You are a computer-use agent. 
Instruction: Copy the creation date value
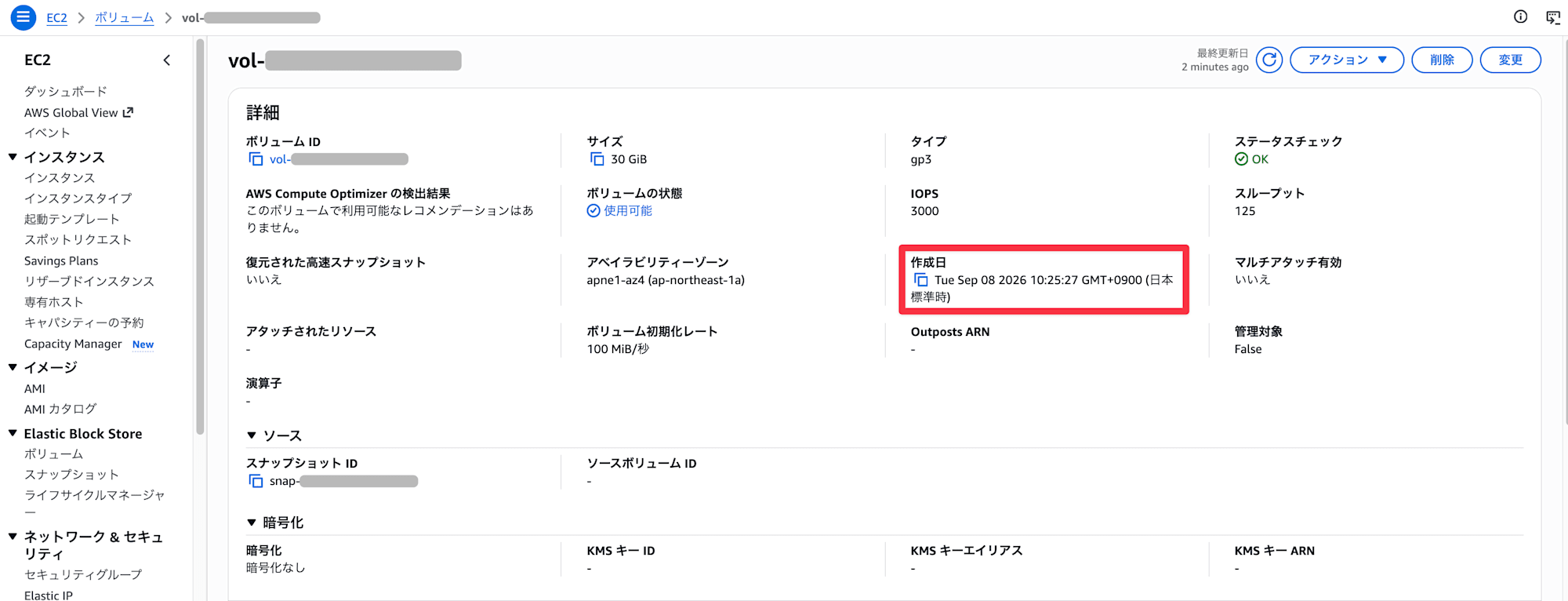tap(920, 280)
